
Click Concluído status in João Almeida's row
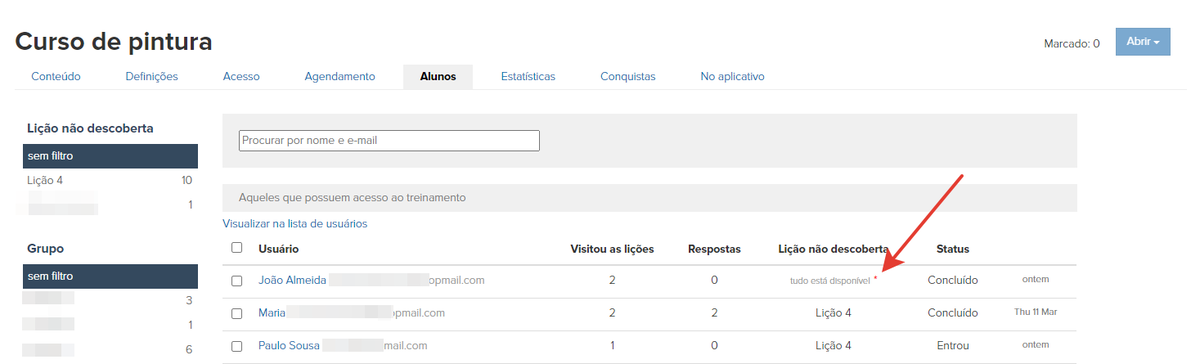click(952, 280)
